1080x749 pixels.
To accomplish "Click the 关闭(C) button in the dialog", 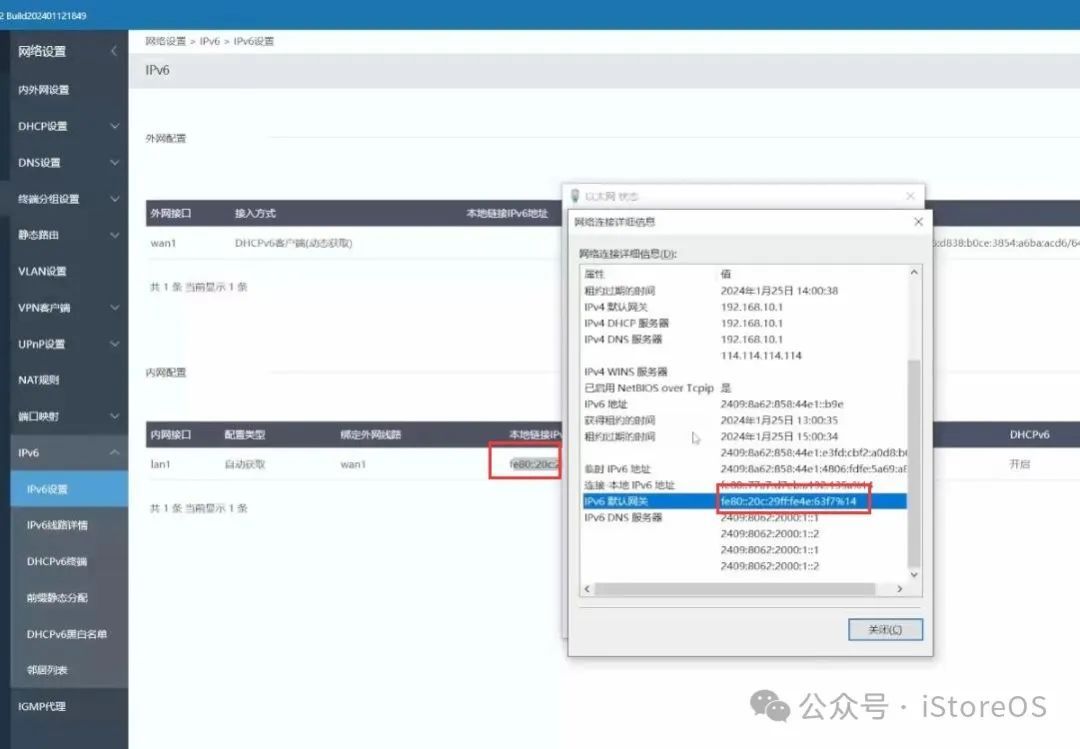I will pos(885,629).
